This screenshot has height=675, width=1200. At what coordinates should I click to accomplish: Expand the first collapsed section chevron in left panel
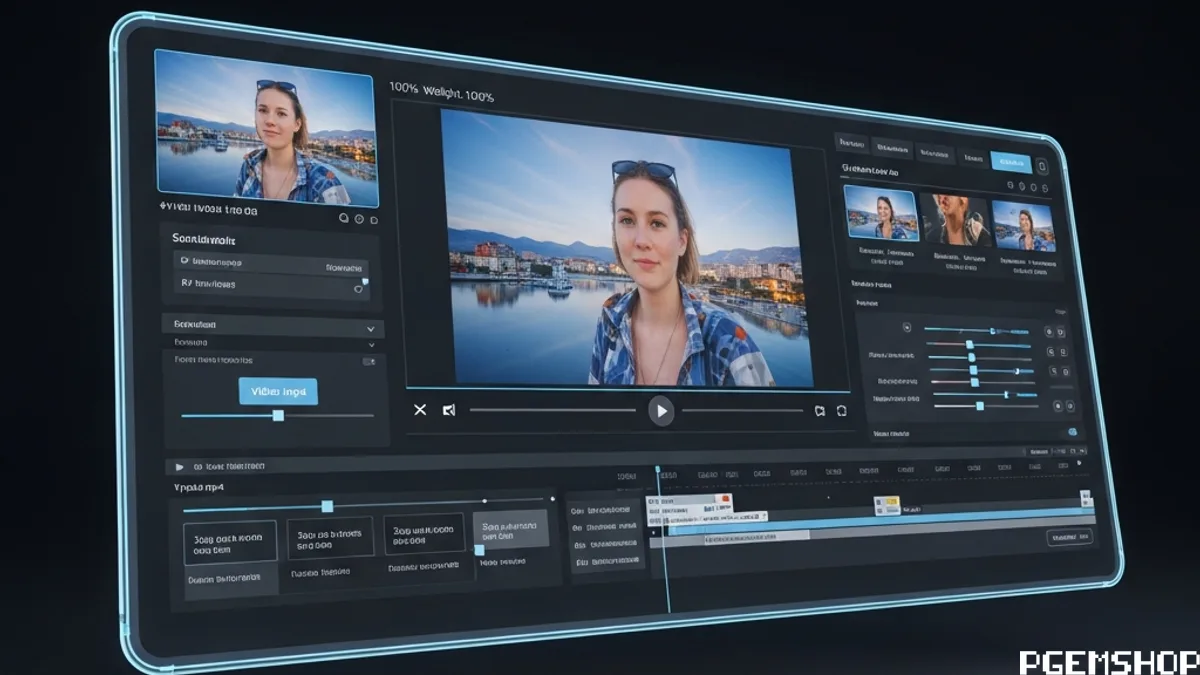(370, 328)
